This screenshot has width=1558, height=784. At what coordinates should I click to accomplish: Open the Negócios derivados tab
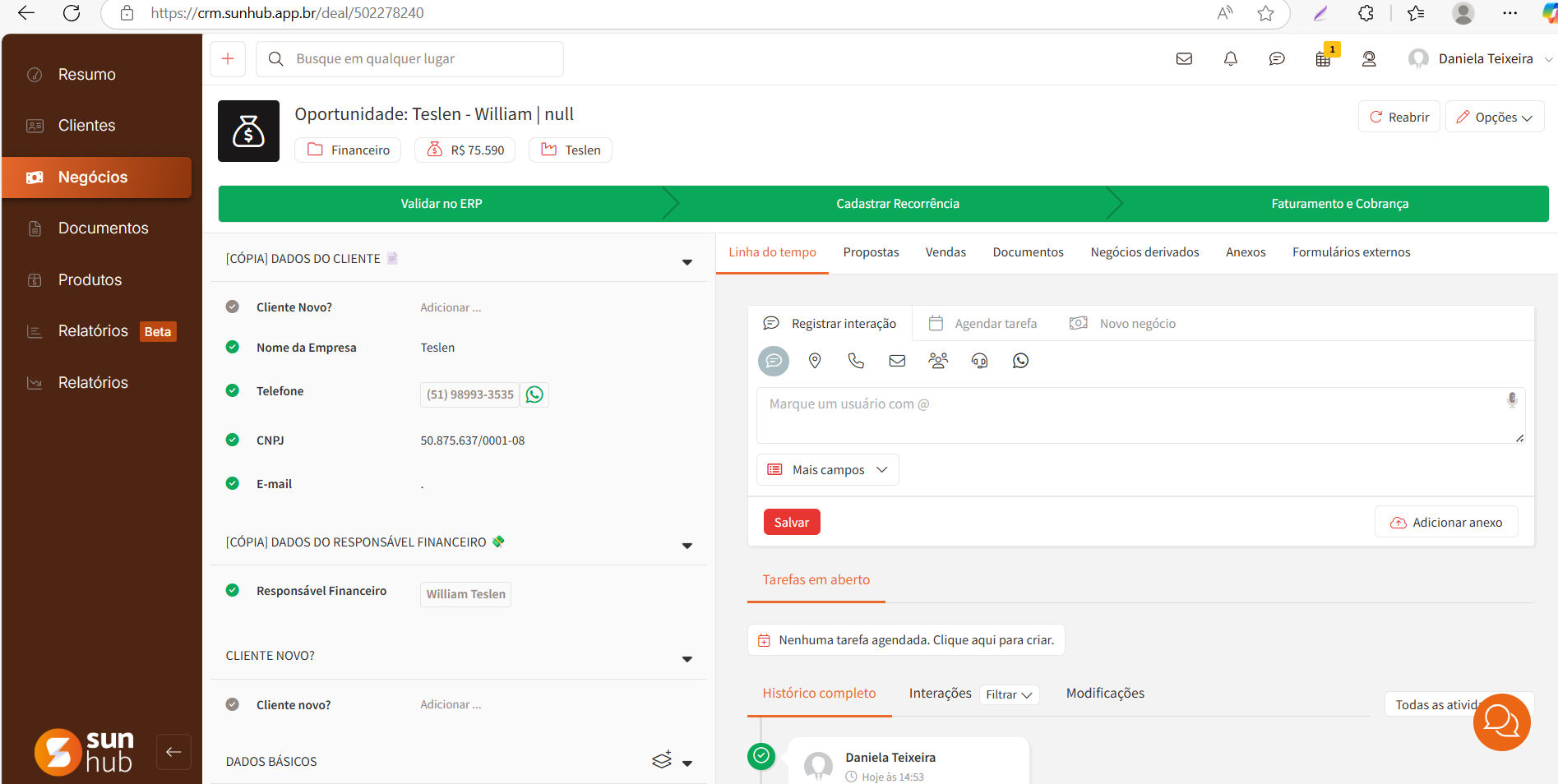coord(1144,252)
